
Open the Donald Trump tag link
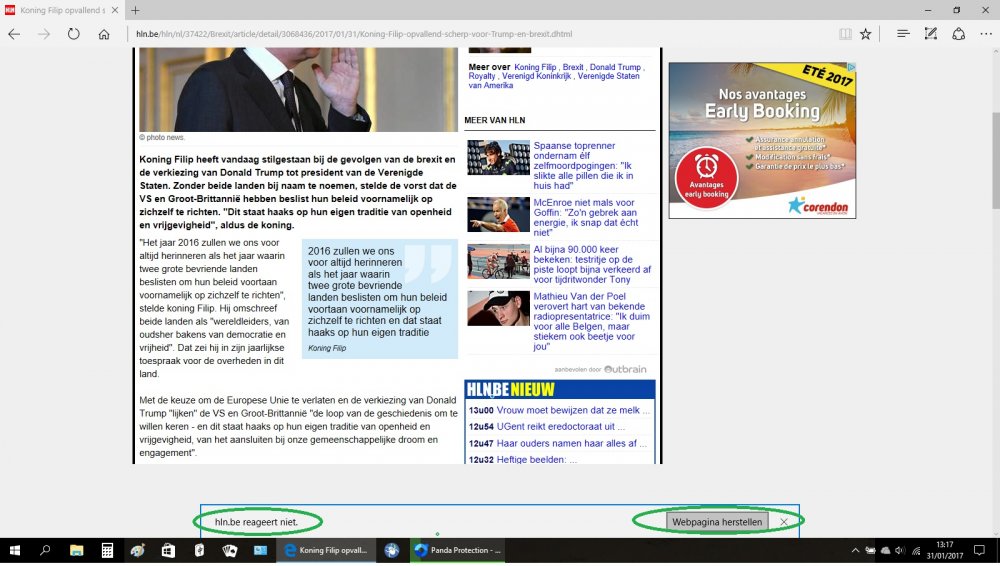(x=615, y=67)
